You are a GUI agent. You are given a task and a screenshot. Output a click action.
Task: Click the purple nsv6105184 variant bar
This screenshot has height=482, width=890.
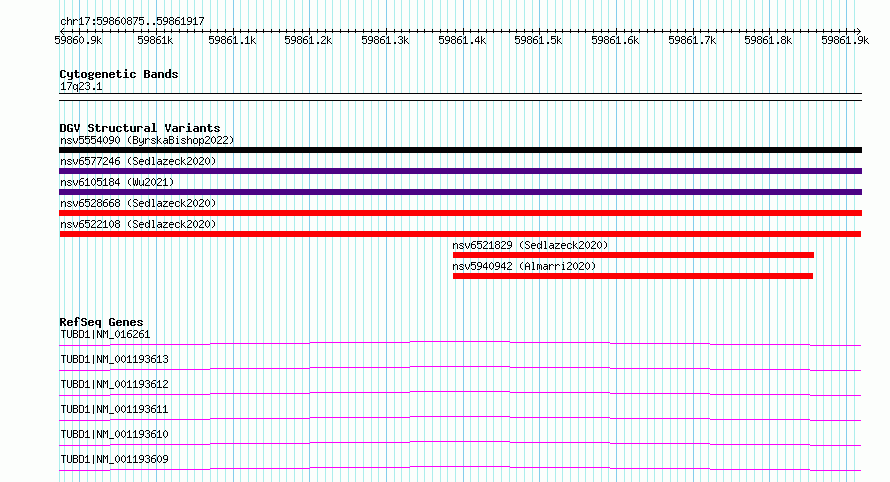click(460, 192)
